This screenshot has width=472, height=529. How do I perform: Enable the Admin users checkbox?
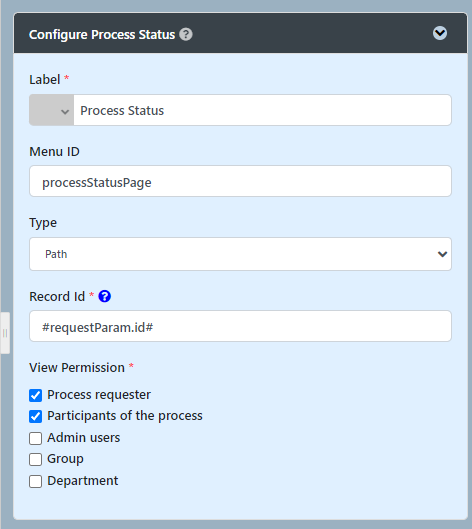coord(35,438)
